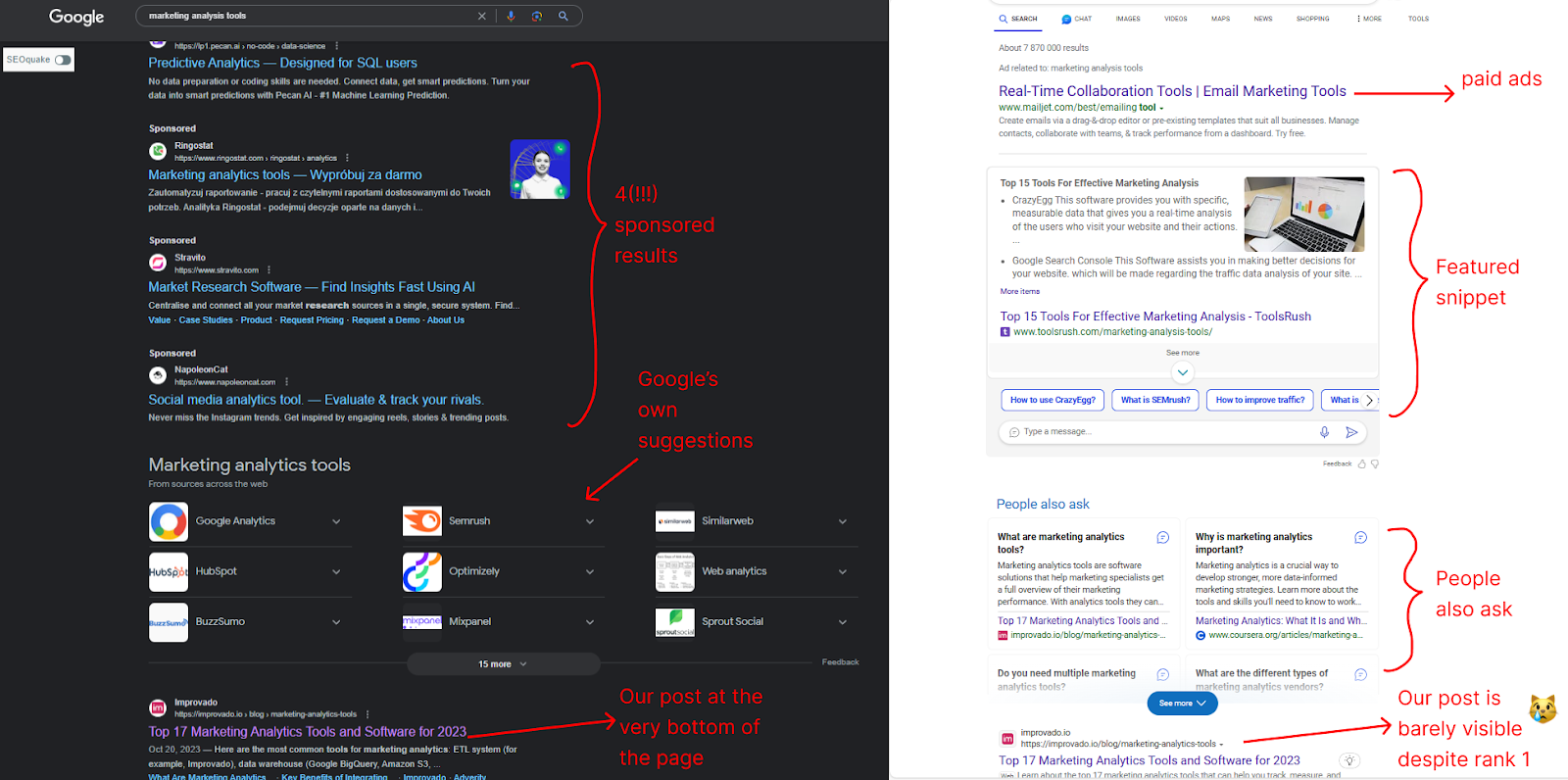Start Google voice search microphone
The image size is (1568, 780).
[511, 16]
